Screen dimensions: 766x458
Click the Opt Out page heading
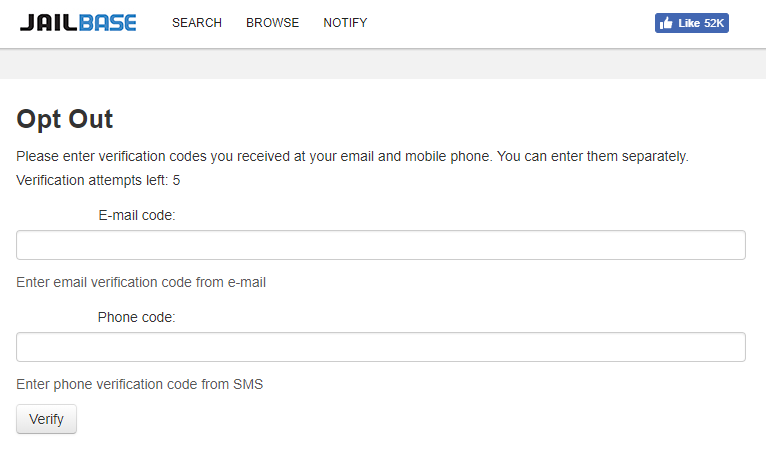(64, 120)
